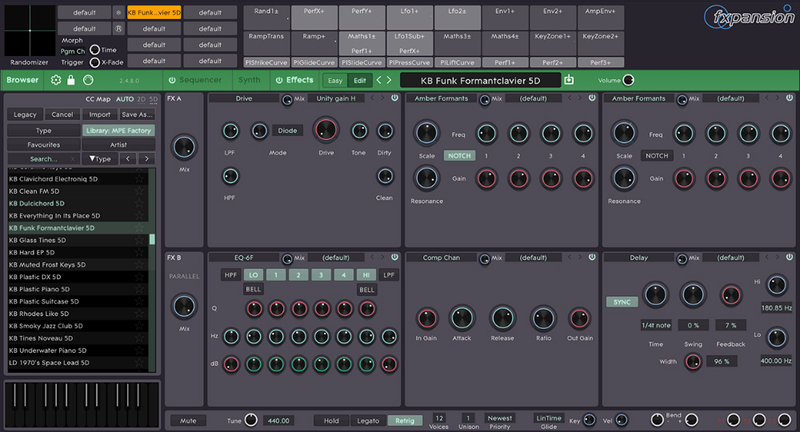Click the Effects section power icon
This screenshot has width=800, height=432.
pos(279,80)
